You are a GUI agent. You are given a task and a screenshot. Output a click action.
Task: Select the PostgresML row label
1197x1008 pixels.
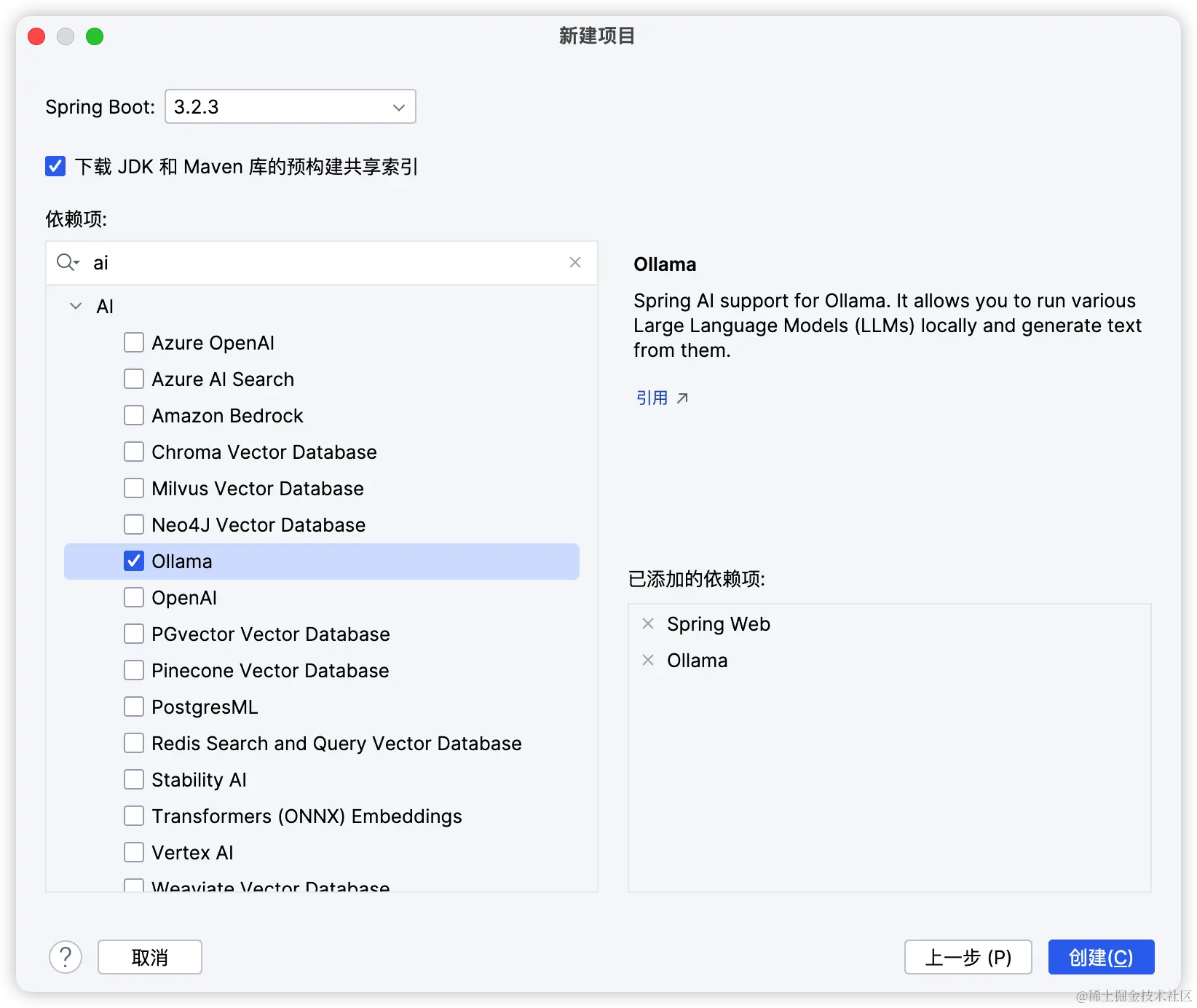point(205,707)
